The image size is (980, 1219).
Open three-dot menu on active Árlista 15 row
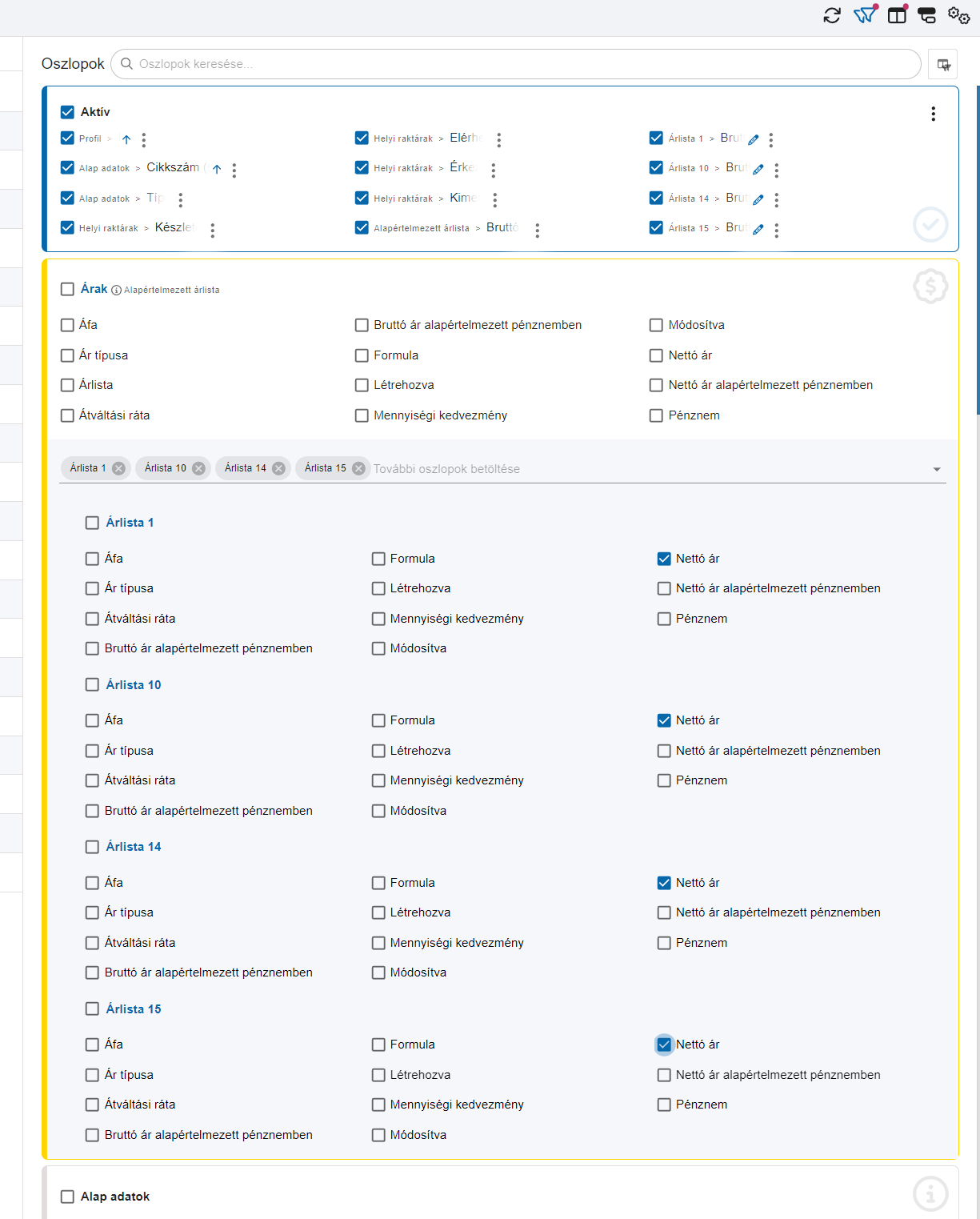coord(777,231)
